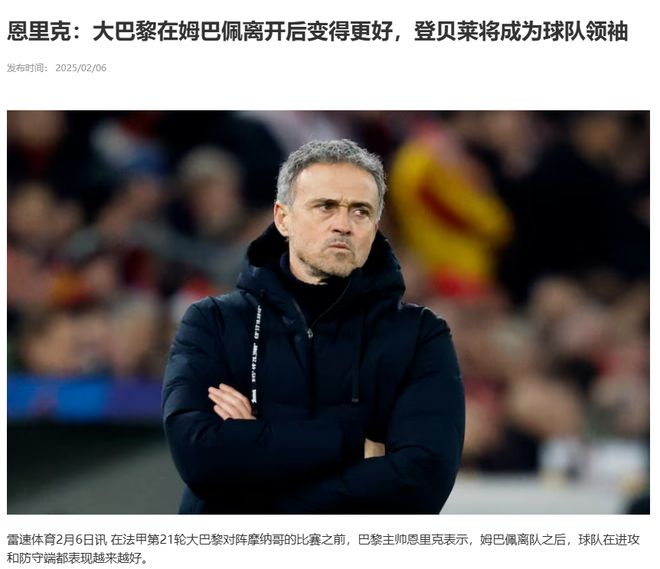
Task: Click the last line 和防守端都表现越来越好
Action: coord(75,558)
